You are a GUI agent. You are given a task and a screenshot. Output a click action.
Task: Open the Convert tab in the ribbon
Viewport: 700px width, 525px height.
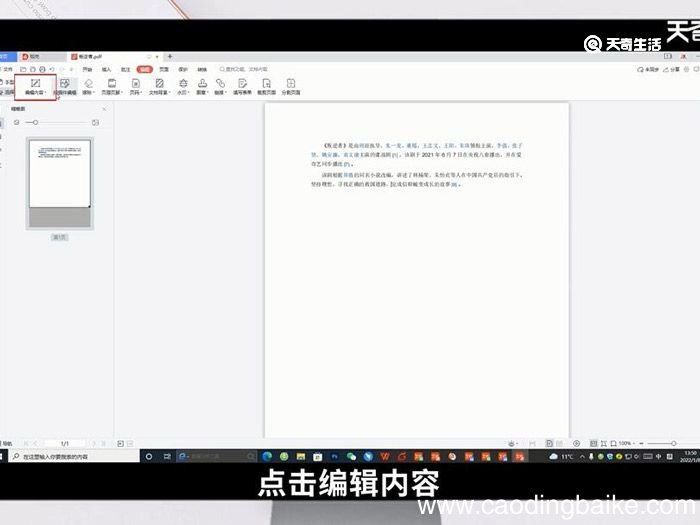click(202, 69)
